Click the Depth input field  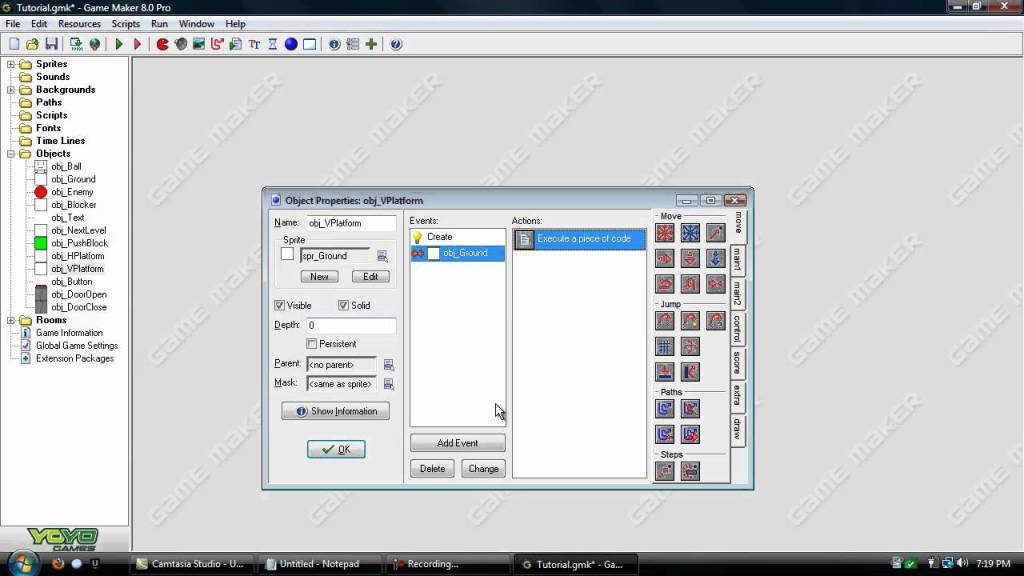351,325
